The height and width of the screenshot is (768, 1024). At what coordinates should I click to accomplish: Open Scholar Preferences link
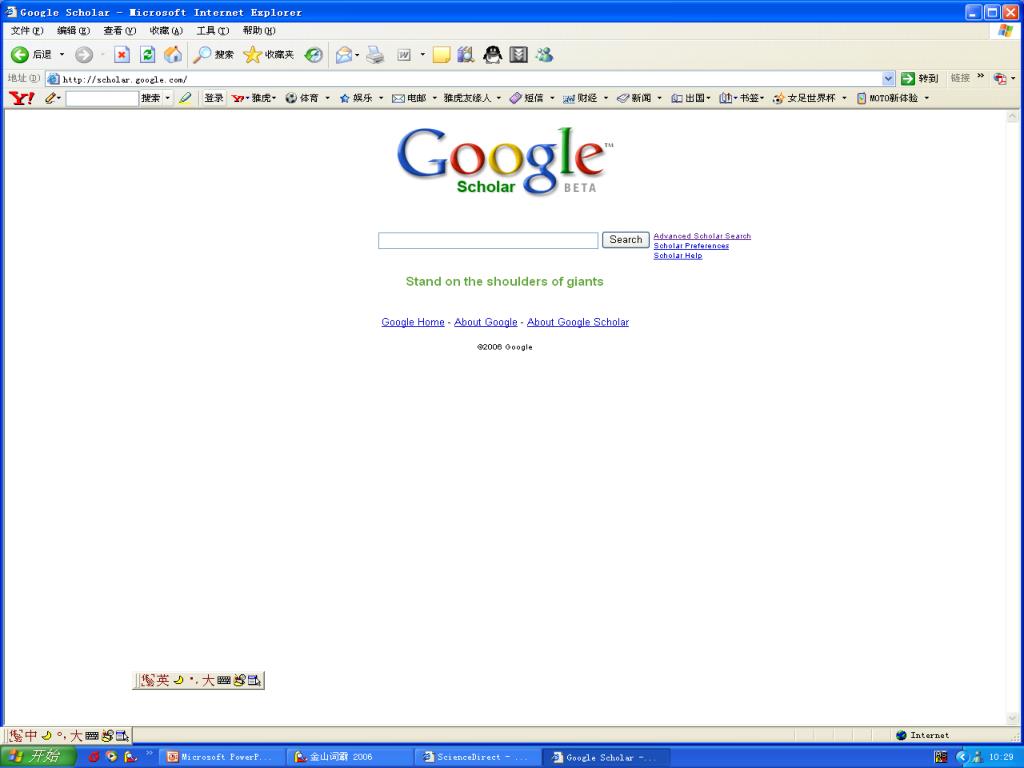[691, 246]
